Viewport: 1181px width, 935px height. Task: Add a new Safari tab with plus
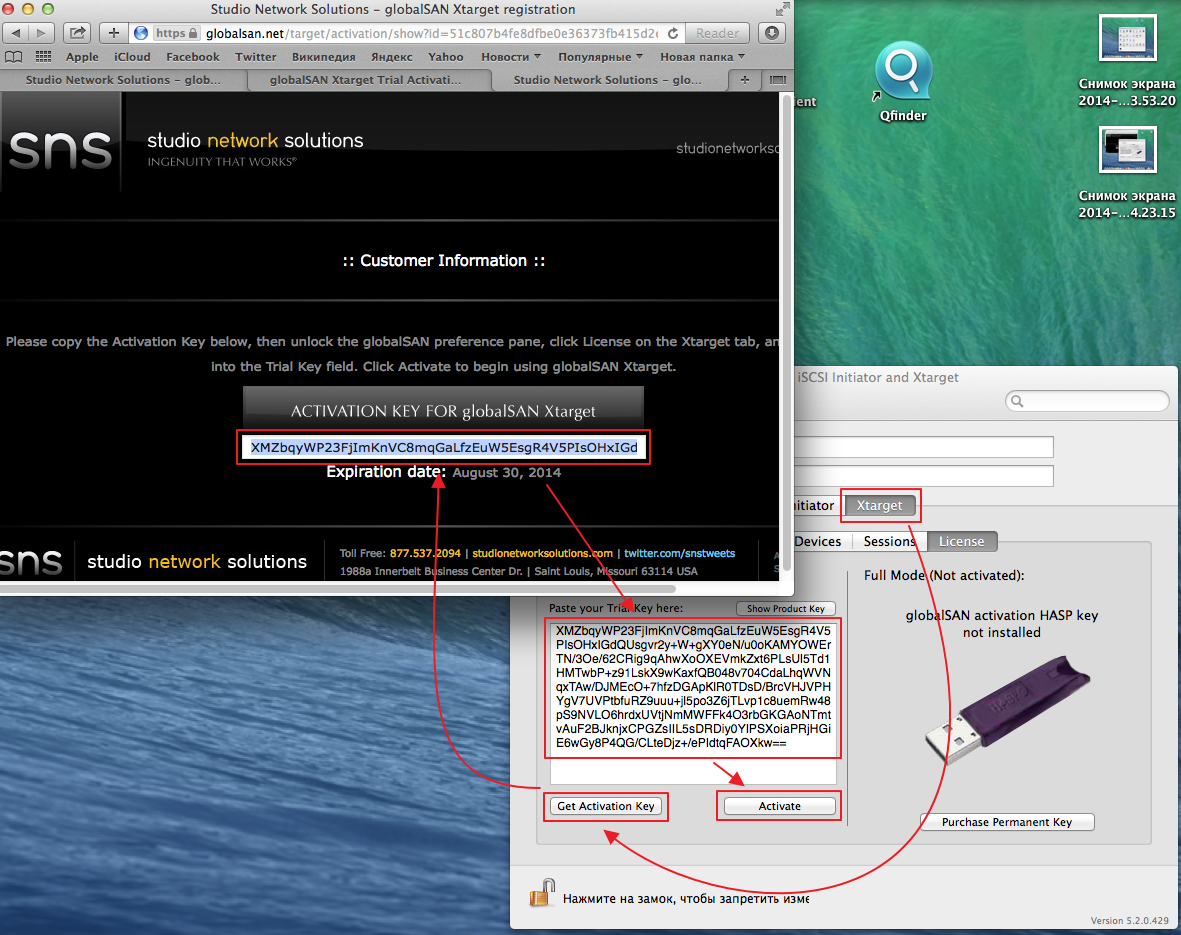(745, 80)
